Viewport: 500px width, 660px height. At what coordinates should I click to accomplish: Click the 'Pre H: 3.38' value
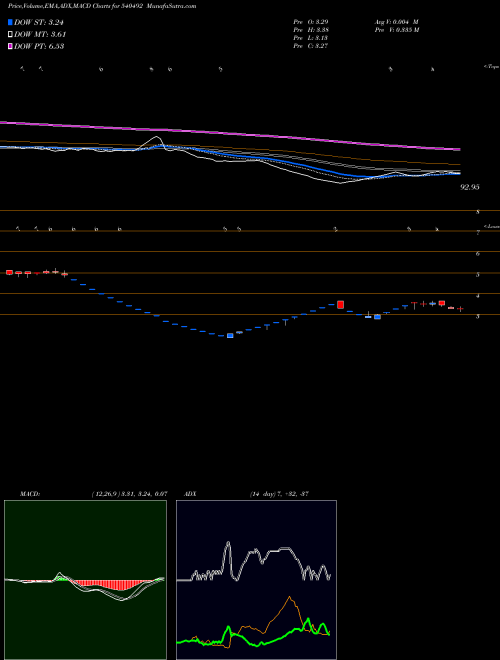[311, 30]
